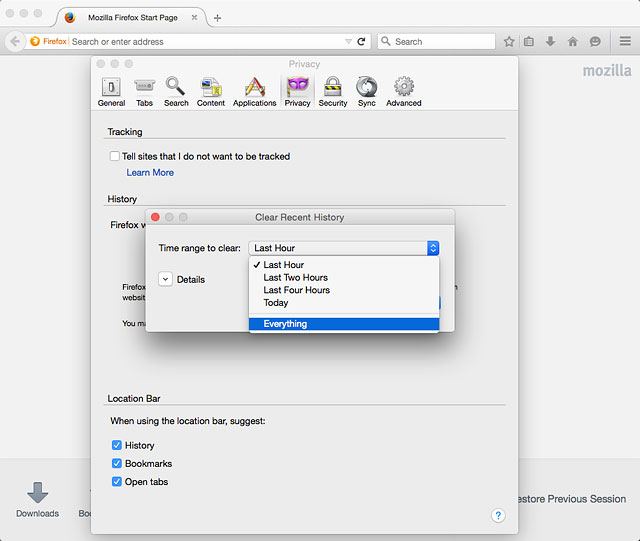The width and height of the screenshot is (640, 541).
Task: Select Today as time range
Action: point(344,303)
